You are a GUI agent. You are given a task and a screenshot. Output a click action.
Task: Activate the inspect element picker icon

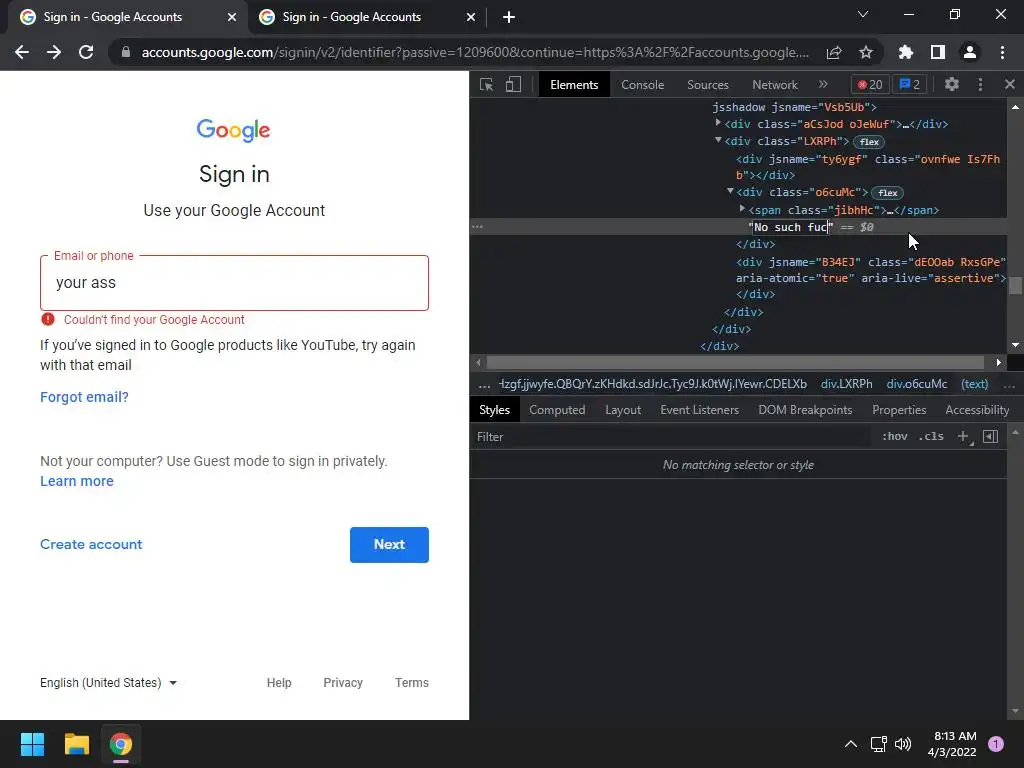(486, 84)
